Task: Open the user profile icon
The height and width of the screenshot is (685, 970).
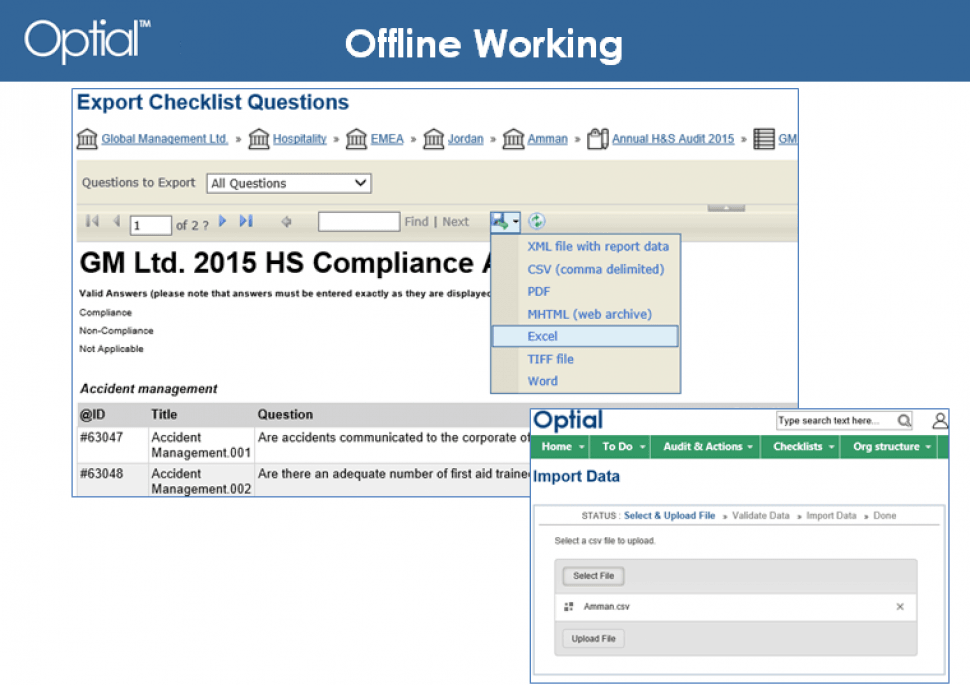Action: tap(940, 421)
